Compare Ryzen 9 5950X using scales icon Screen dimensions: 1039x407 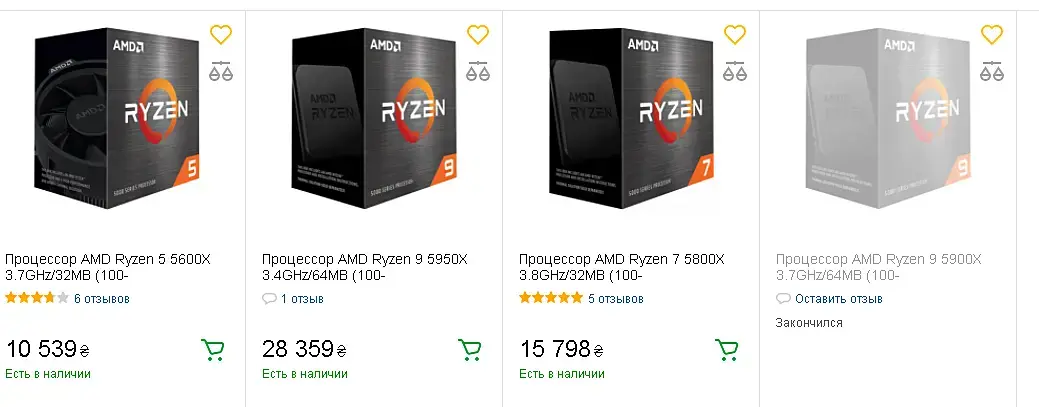coord(478,71)
